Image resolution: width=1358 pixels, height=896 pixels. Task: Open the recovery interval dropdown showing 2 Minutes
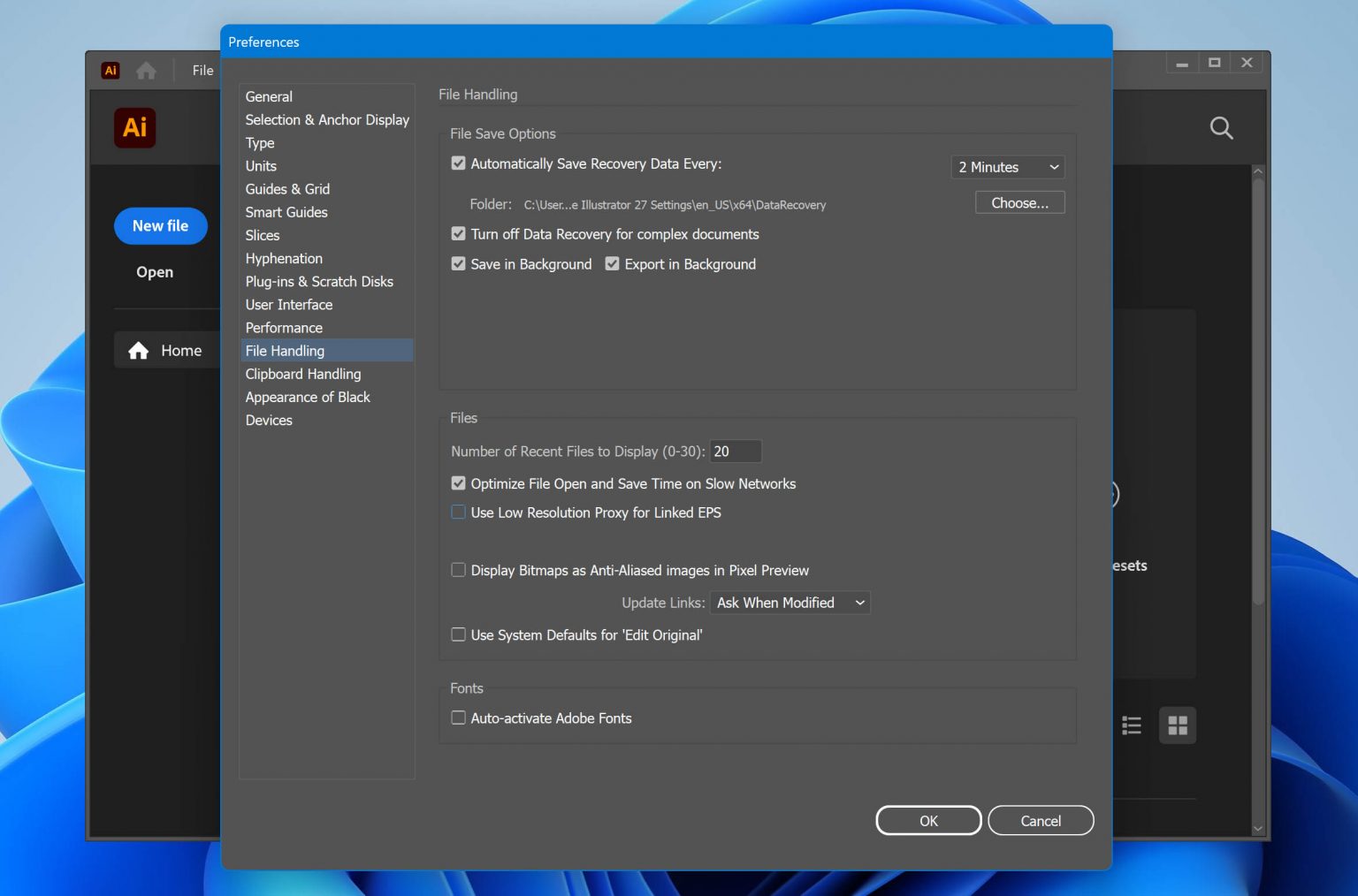click(x=1007, y=167)
